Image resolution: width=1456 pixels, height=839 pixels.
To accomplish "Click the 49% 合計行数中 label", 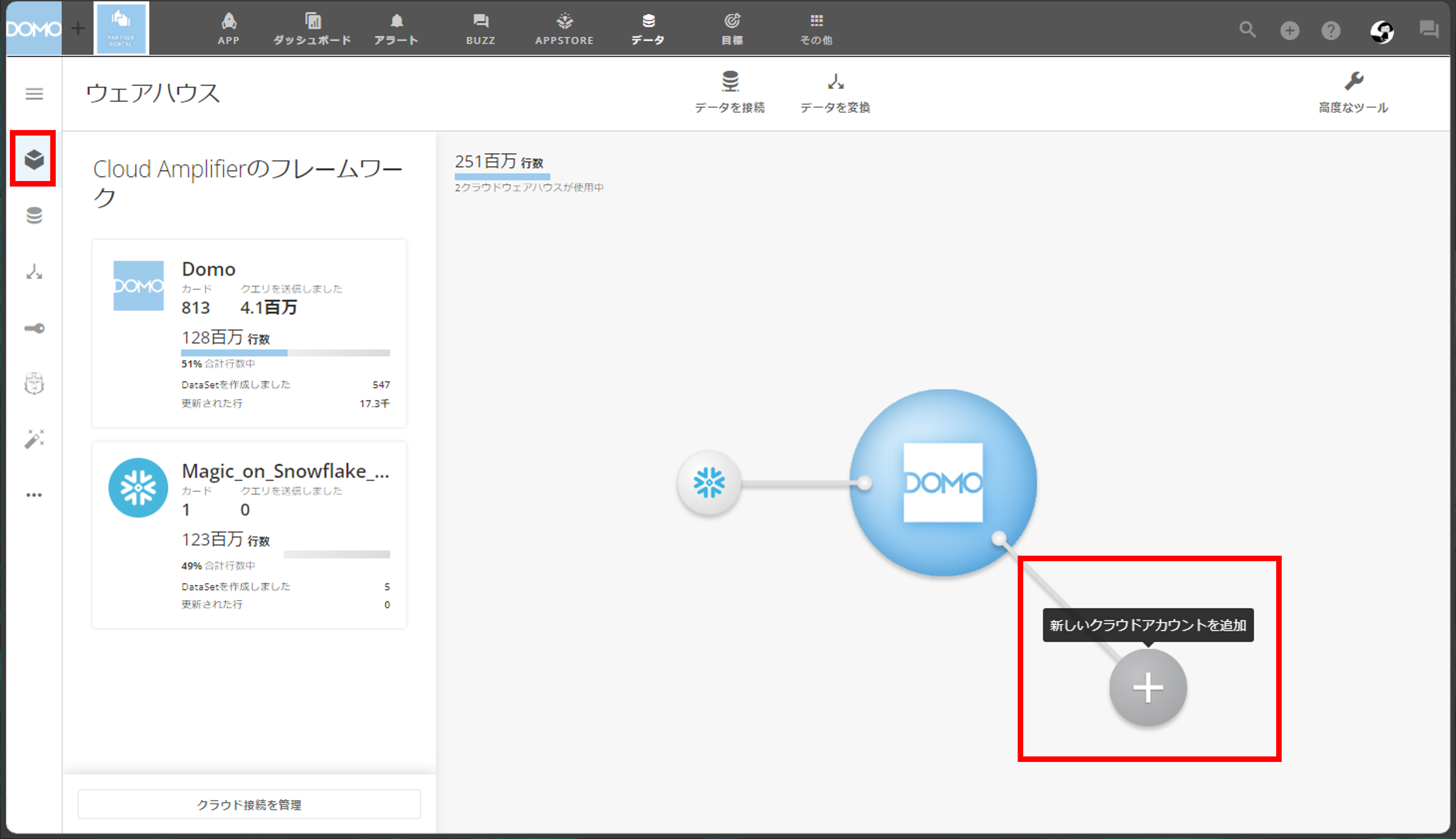I will 219,566.
